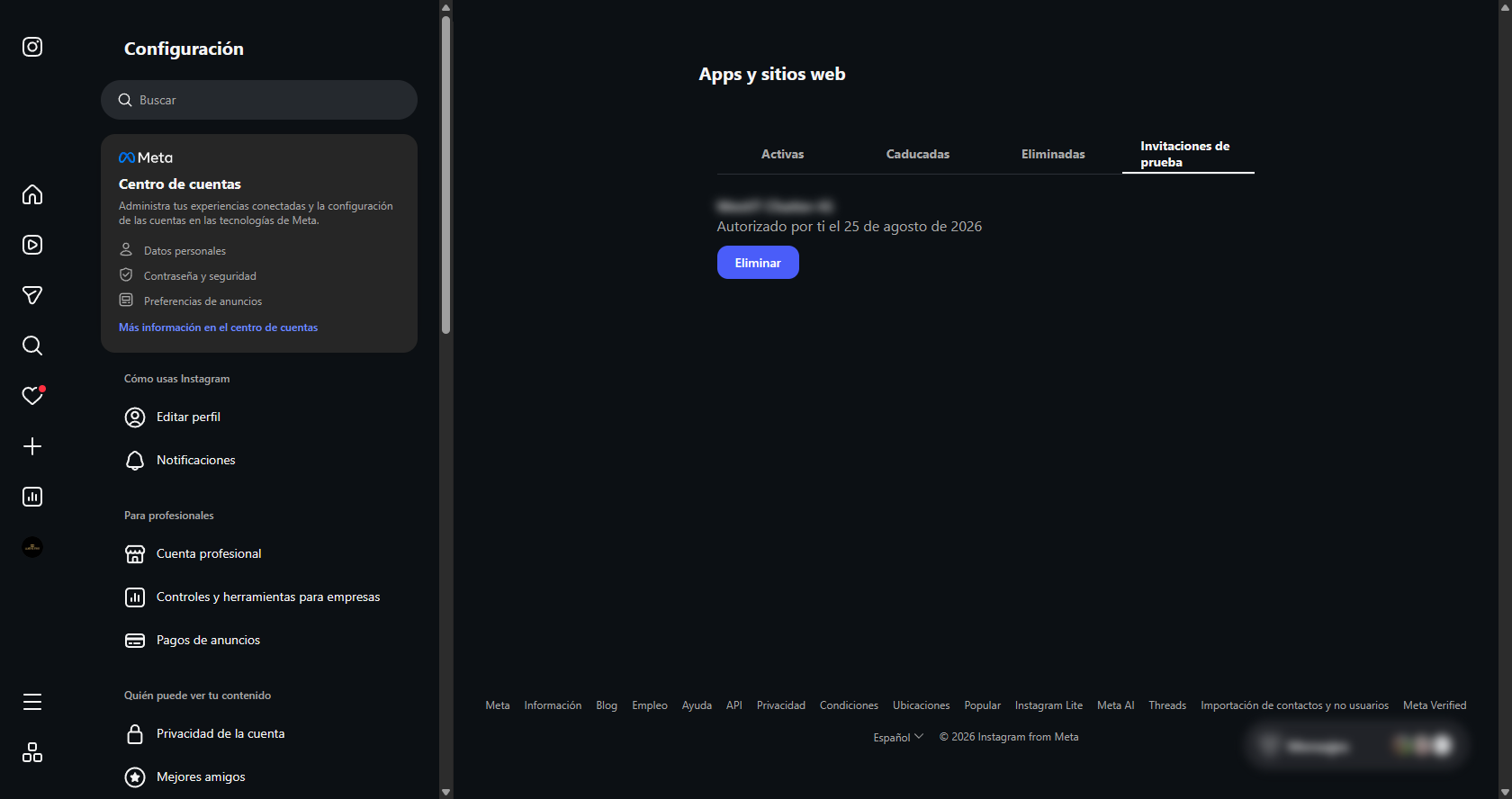Screen dimensions: 1512x799
Task: Open direct messages paper plane icon
Action: pos(32,295)
